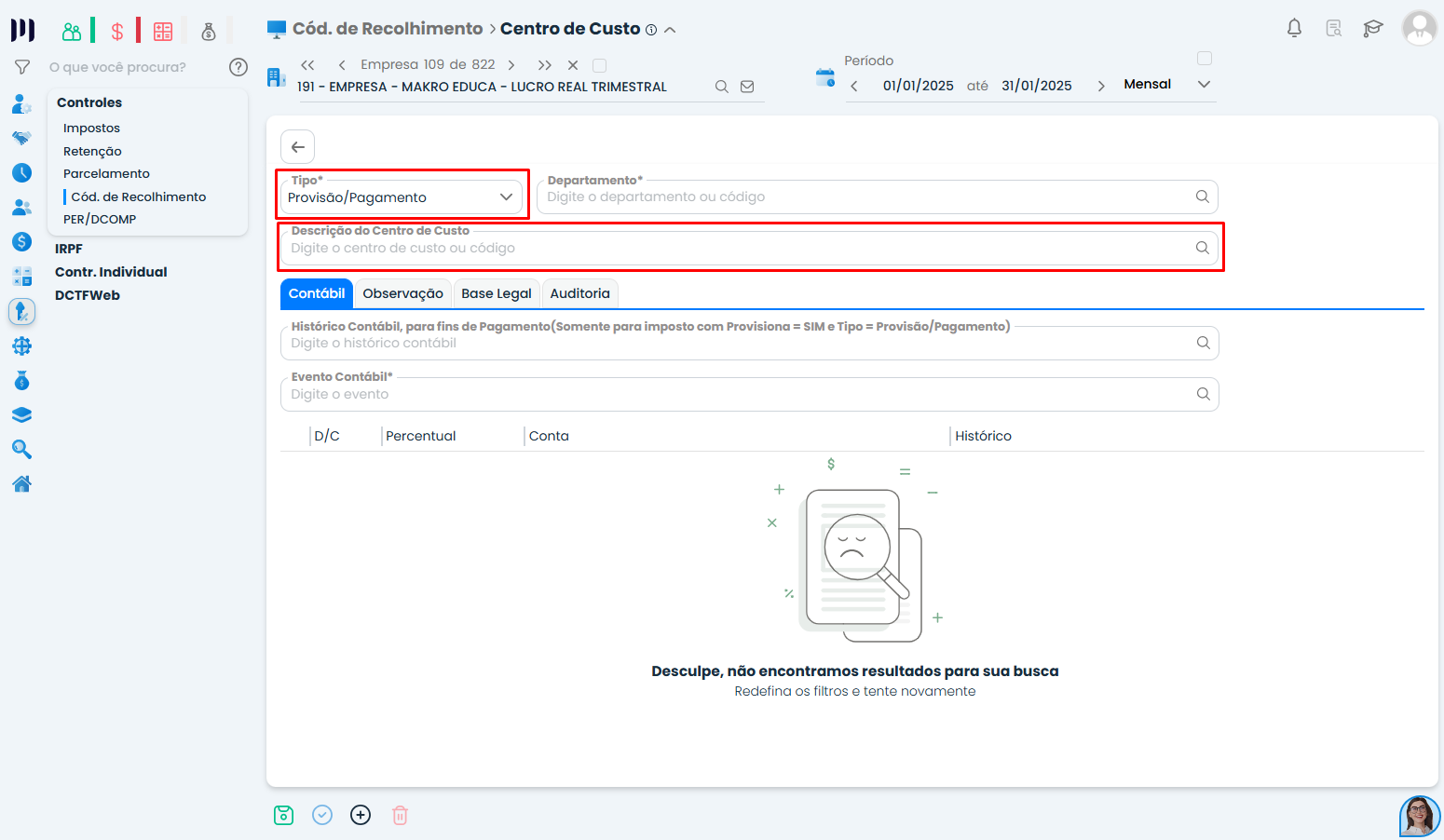Toggle the checkbox next to company navigation
The width and height of the screenshot is (1444, 840).
[x=600, y=65]
